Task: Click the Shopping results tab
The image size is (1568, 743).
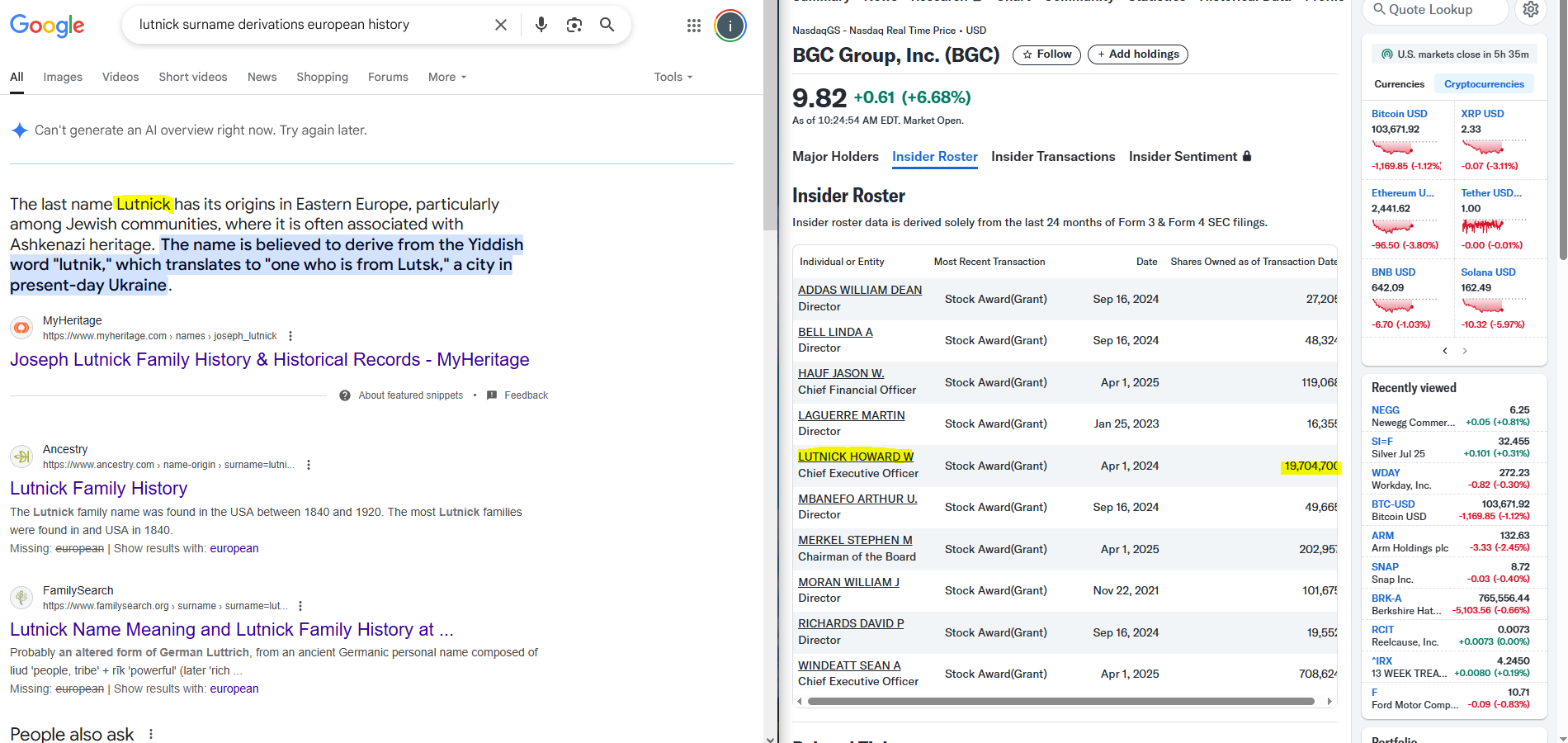Action: coord(322,77)
